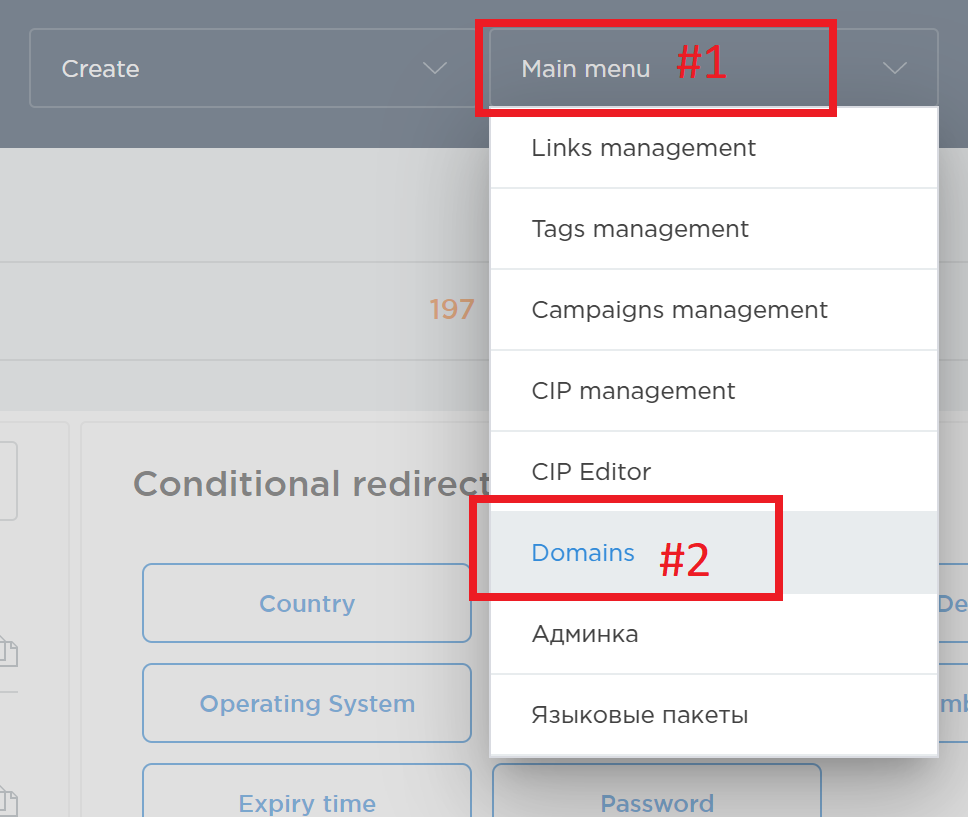The height and width of the screenshot is (817, 968).
Task: Open the Админка menu item
Action: [714, 634]
